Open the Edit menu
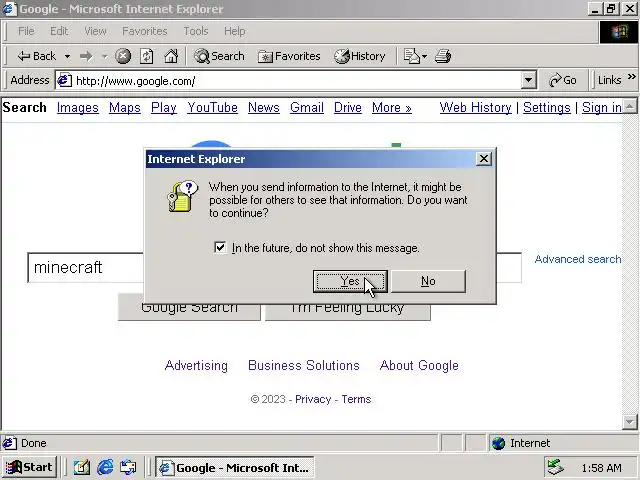640x480 pixels. [x=59, y=31]
